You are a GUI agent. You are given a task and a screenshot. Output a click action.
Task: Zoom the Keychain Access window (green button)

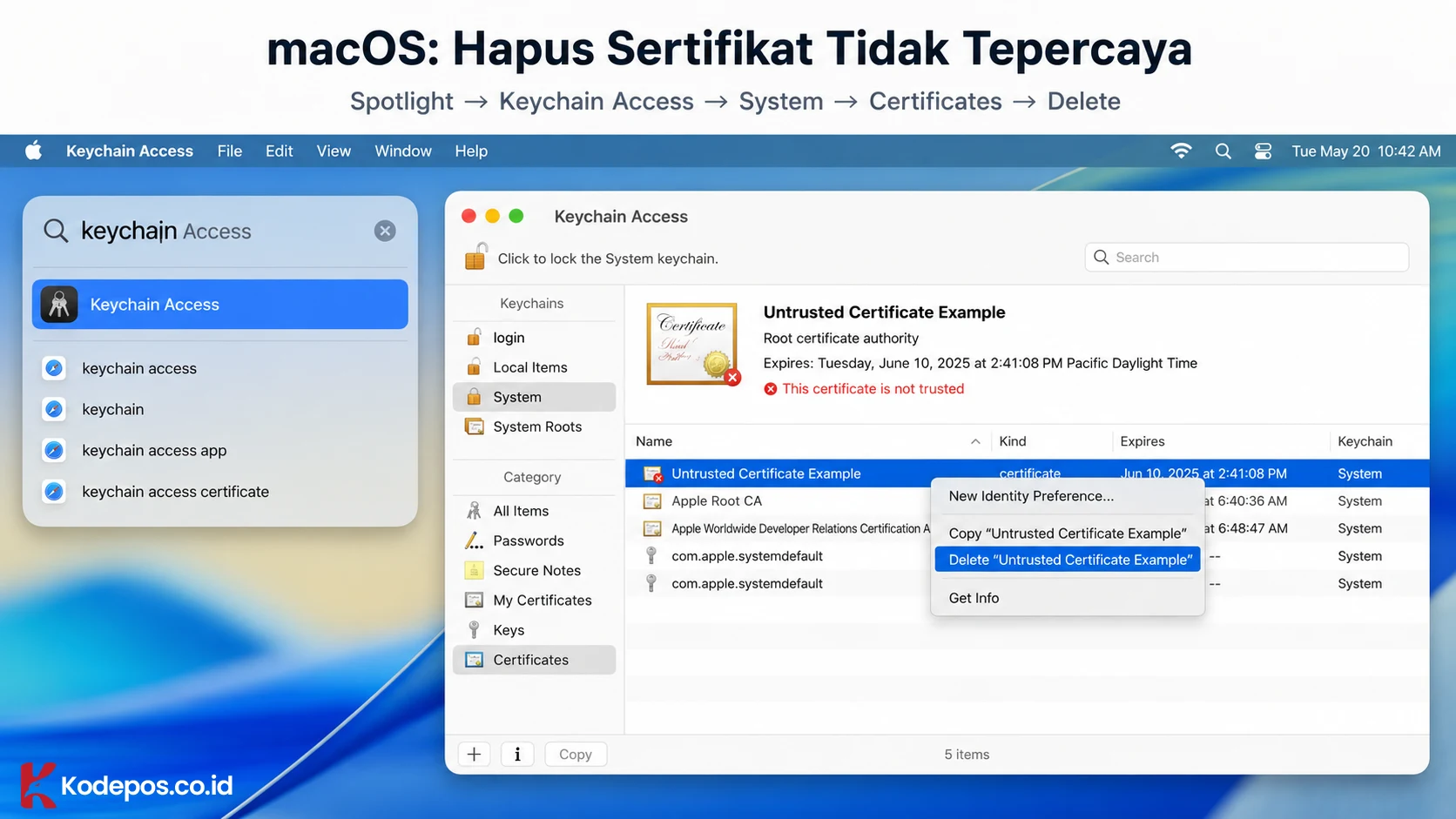point(516,216)
